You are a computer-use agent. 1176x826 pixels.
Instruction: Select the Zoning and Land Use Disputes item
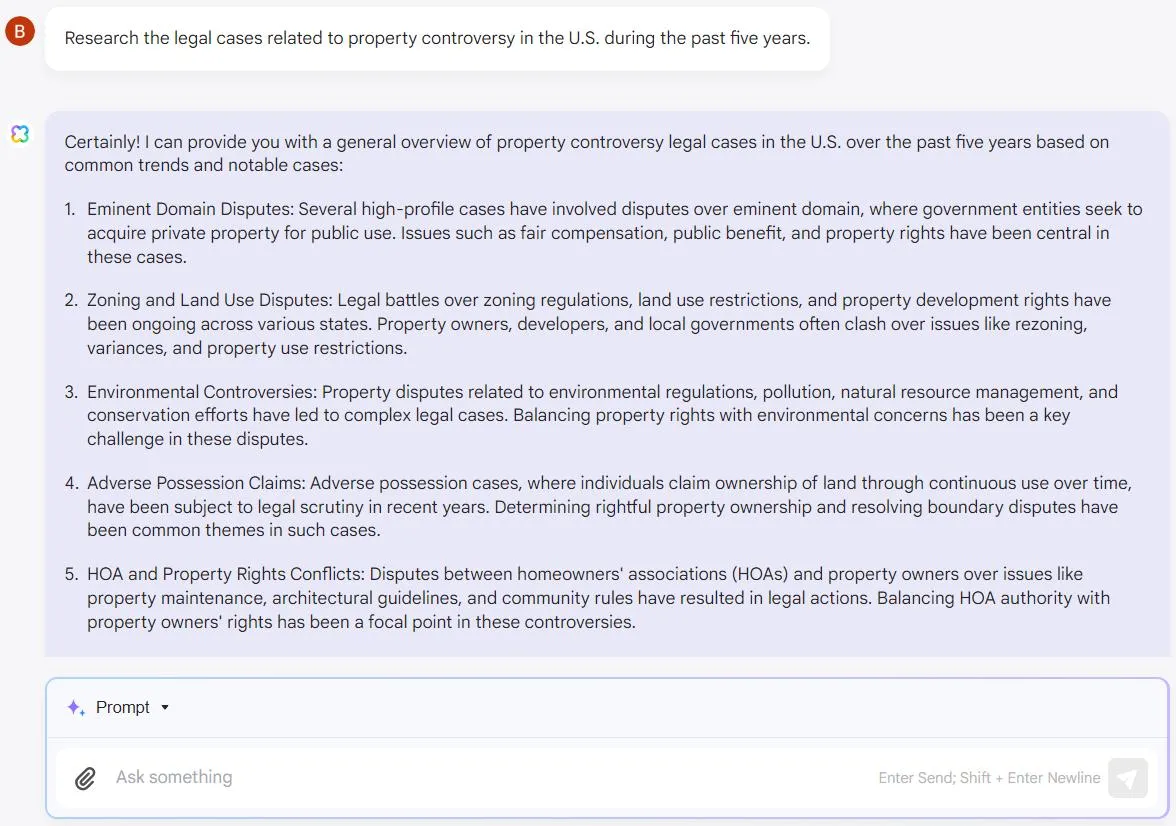click(x=599, y=324)
